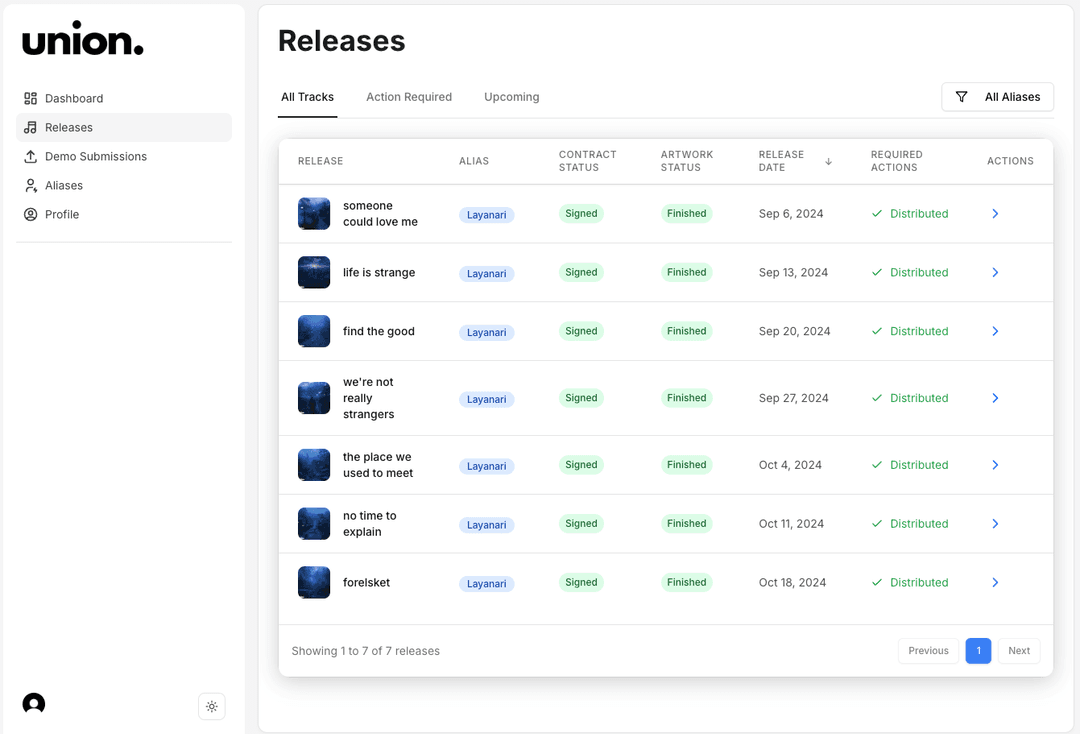Open the All Aliases filter dropdown
This screenshot has height=734, width=1080.
997,97
